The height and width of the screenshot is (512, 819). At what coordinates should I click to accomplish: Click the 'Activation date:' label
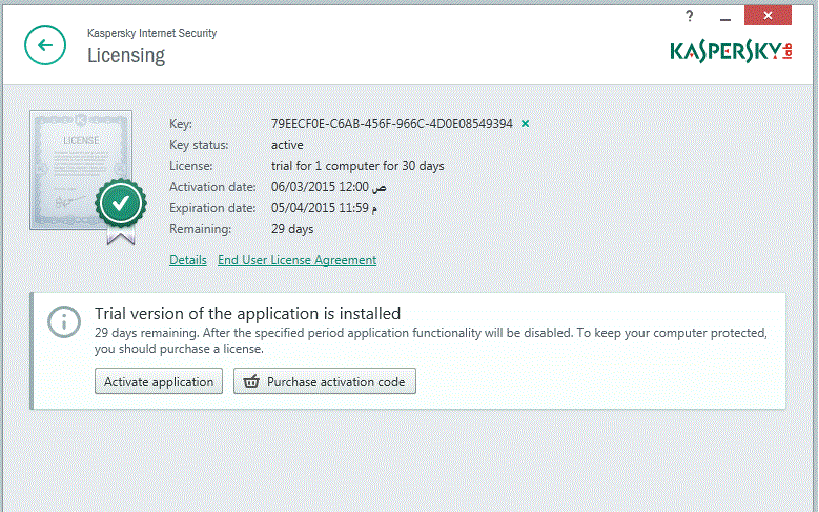[x=212, y=187]
